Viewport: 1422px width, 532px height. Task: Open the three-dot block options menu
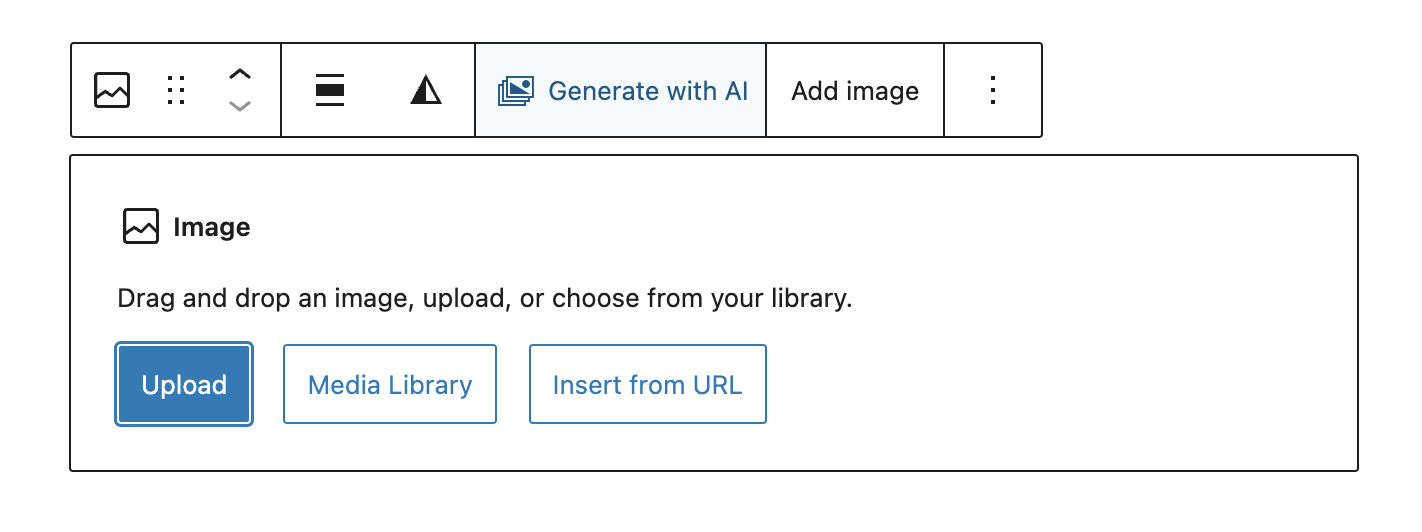(993, 90)
